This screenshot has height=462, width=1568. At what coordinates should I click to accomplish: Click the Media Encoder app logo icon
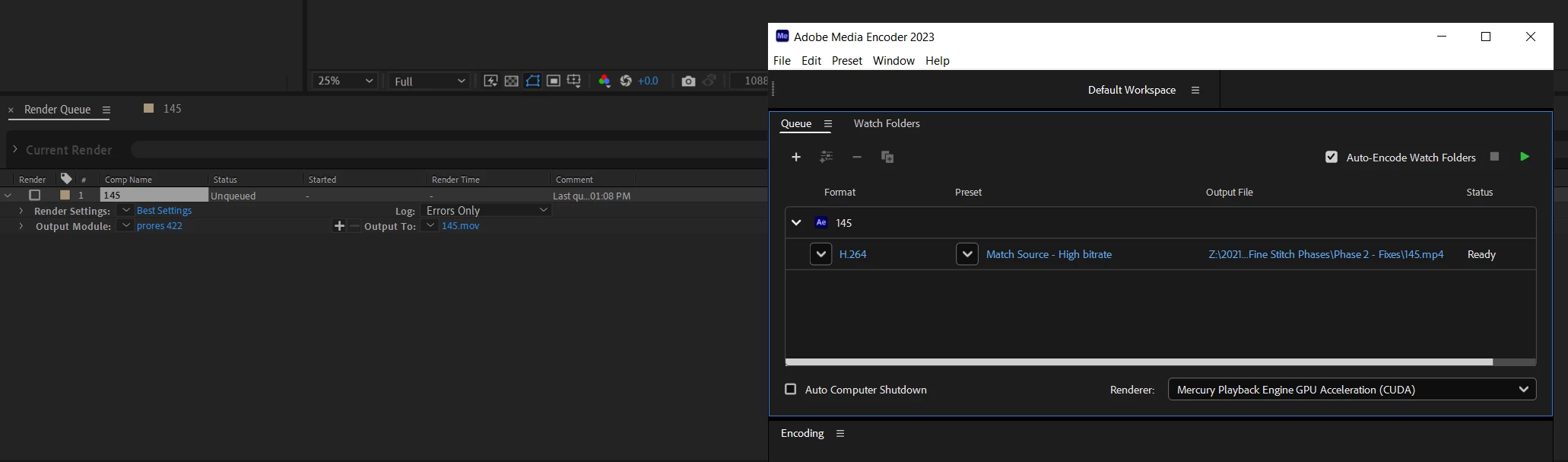[x=782, y=36]
